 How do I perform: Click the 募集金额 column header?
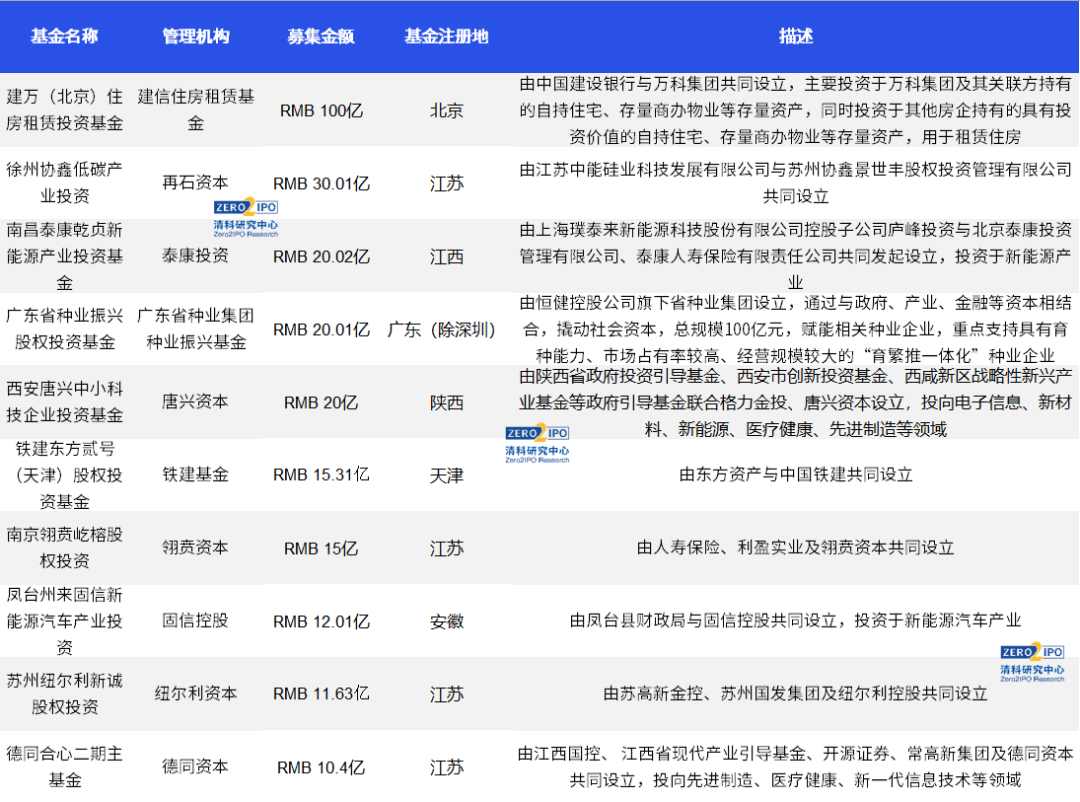click(321, 36)
